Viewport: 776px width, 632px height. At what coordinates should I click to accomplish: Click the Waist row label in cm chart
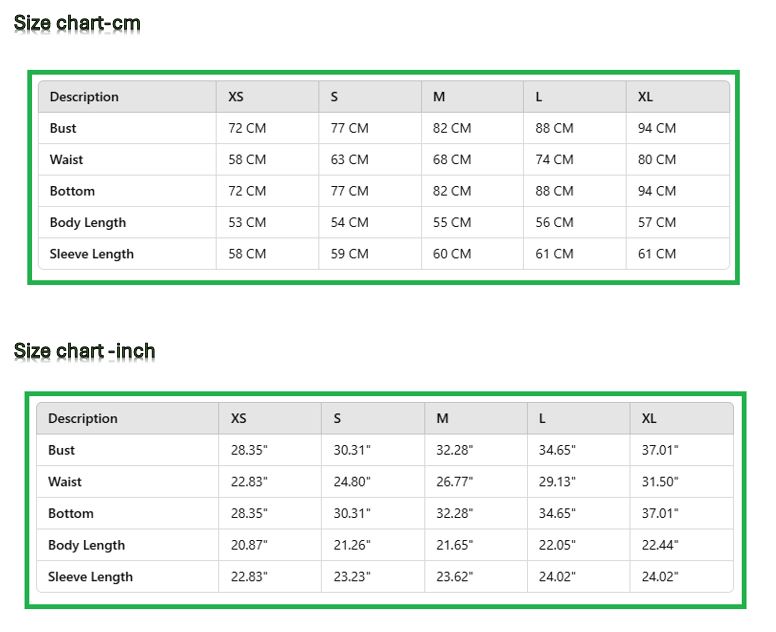coord(67,160)
